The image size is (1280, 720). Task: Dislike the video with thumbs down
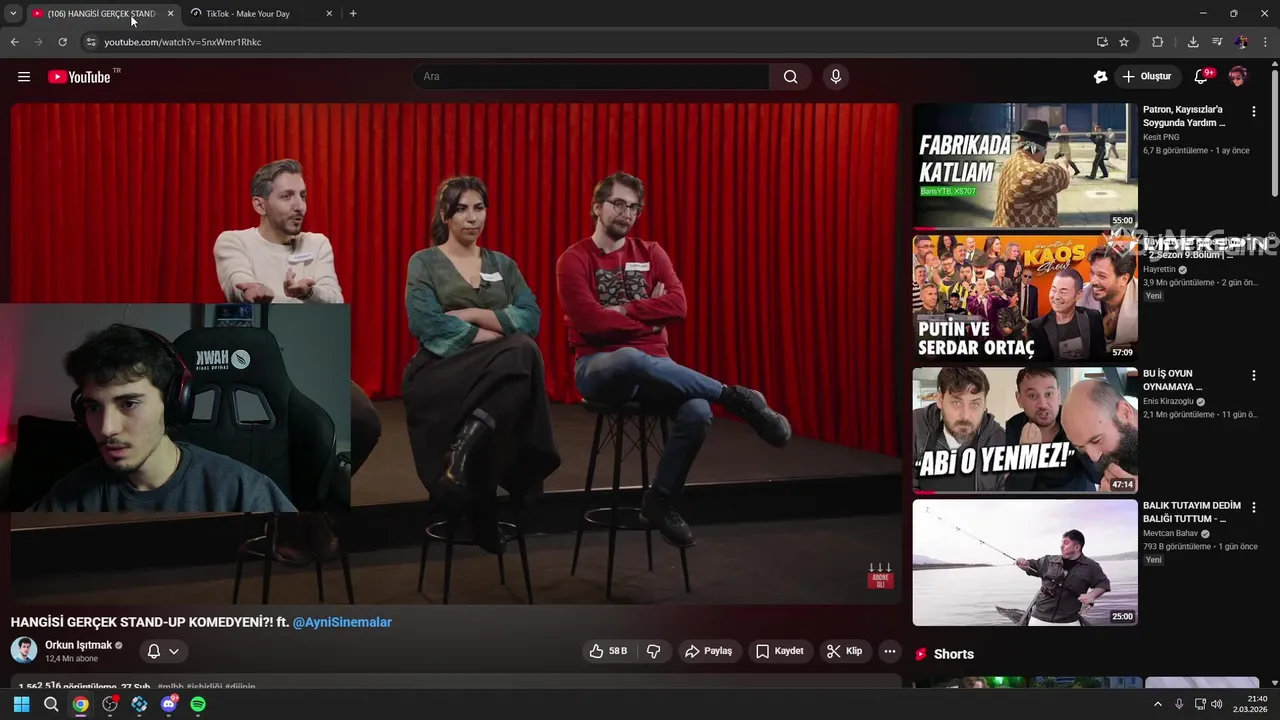[653, 651]
